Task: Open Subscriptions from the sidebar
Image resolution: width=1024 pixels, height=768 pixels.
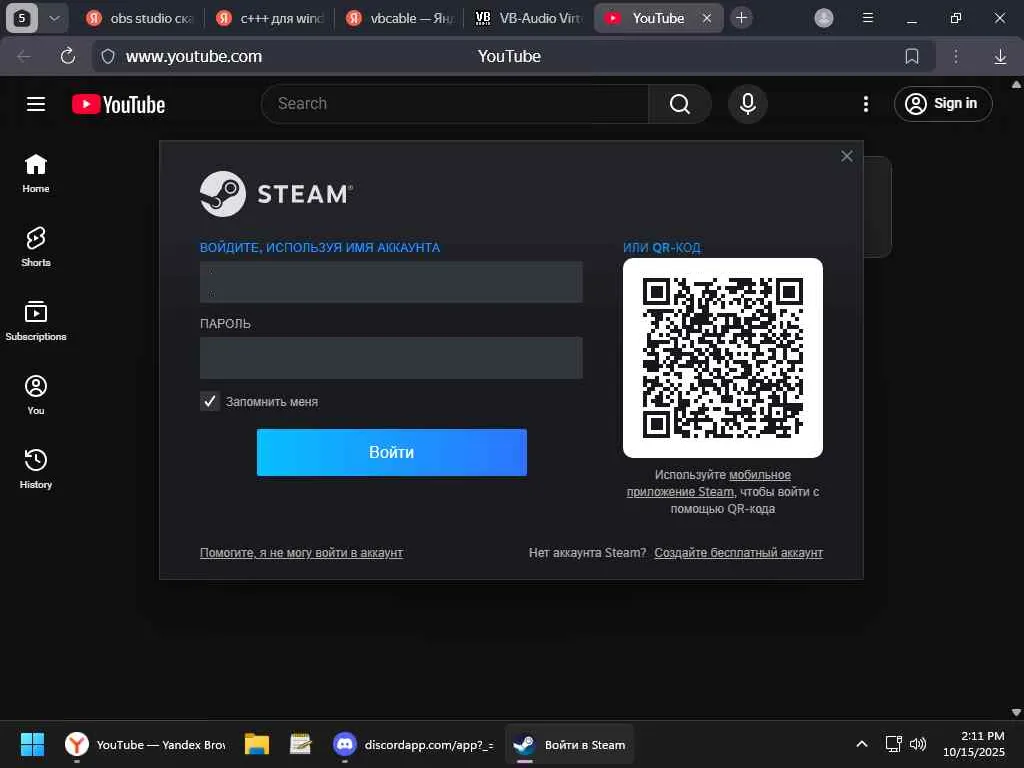Action: [36, 321]
